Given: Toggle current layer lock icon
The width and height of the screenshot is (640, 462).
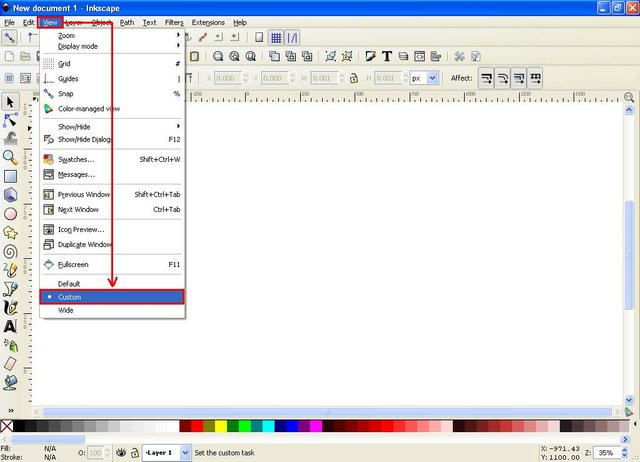Looking at the screenshot, I should (x=135, y=453).
